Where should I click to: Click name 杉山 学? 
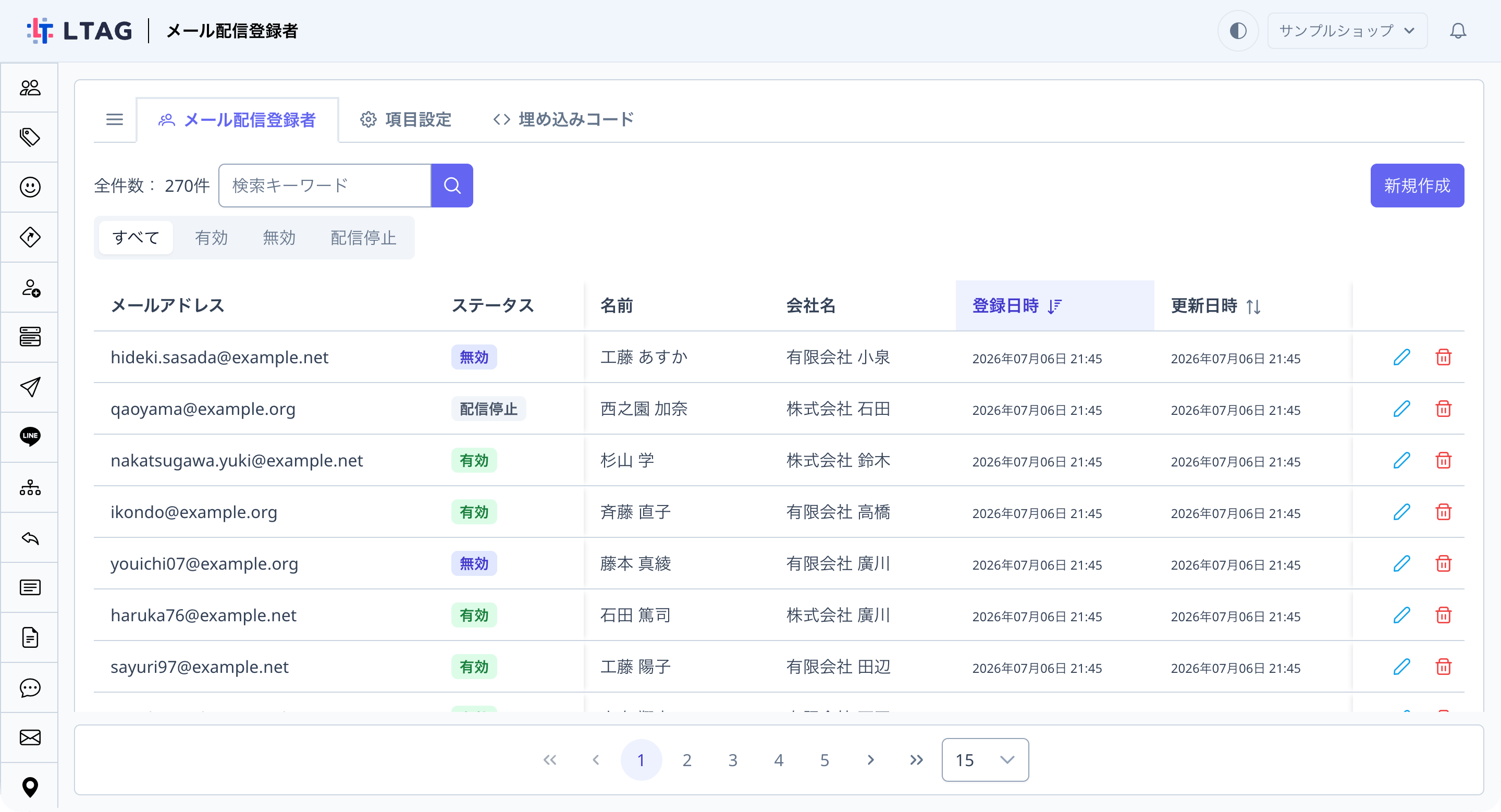(x=627, y=460)
